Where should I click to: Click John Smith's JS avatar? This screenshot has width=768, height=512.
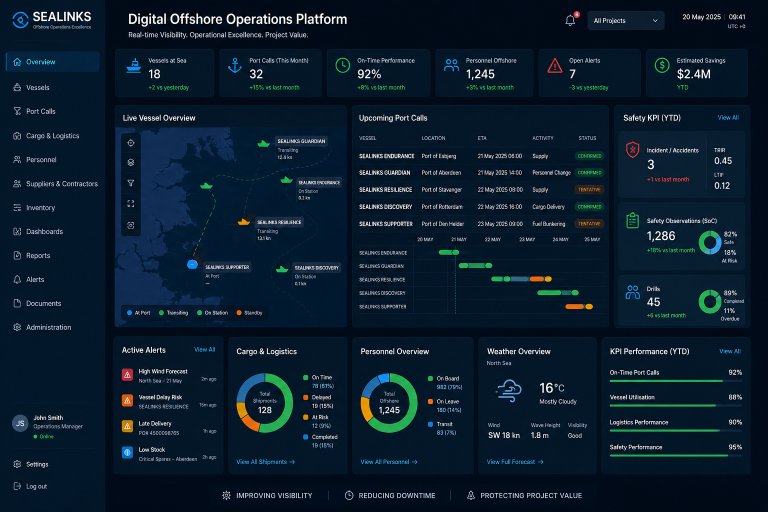click(x=20, y=423)
